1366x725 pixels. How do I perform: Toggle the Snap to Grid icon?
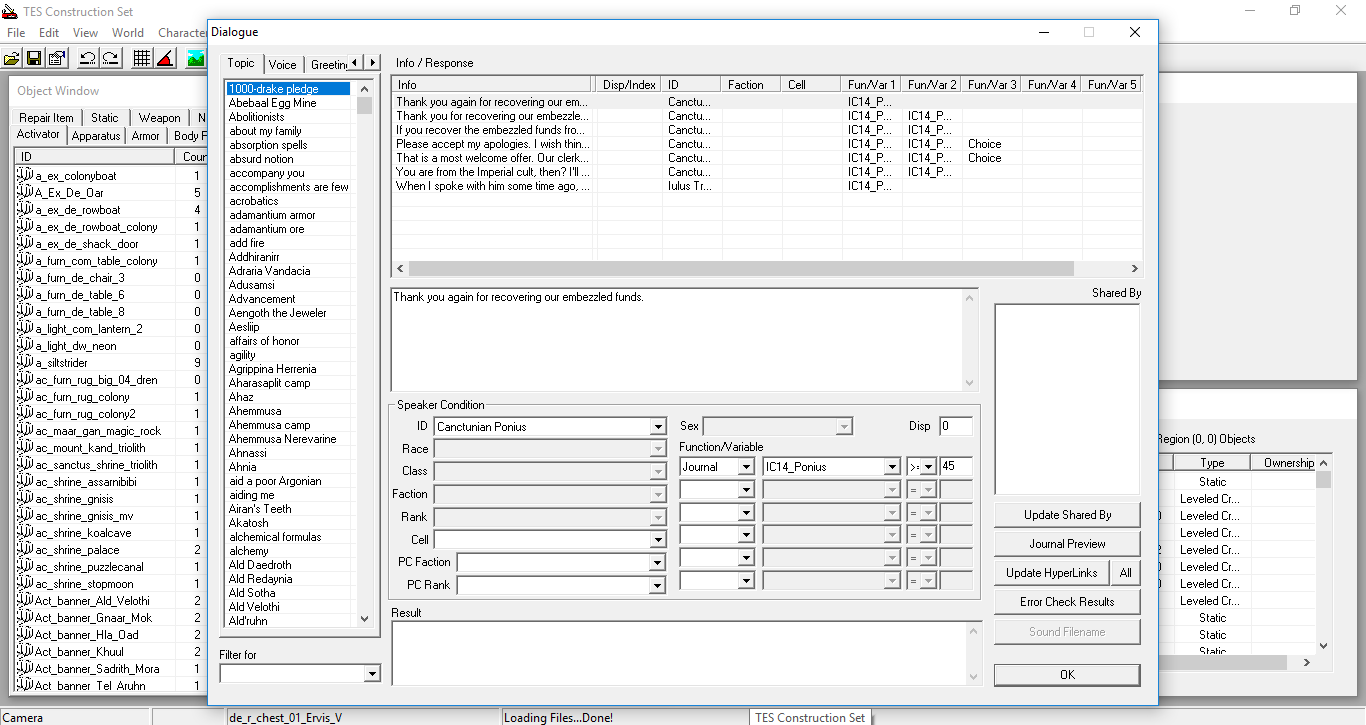142,58
